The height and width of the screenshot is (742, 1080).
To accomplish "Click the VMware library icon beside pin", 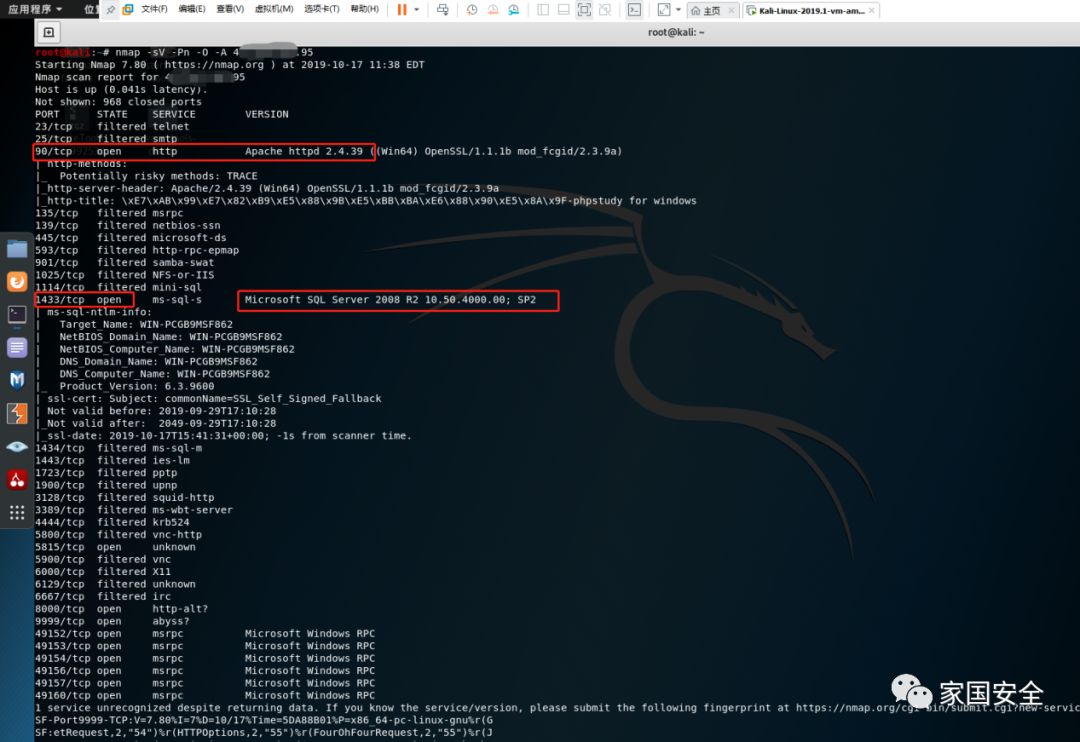I will click(x=128, y=10).
